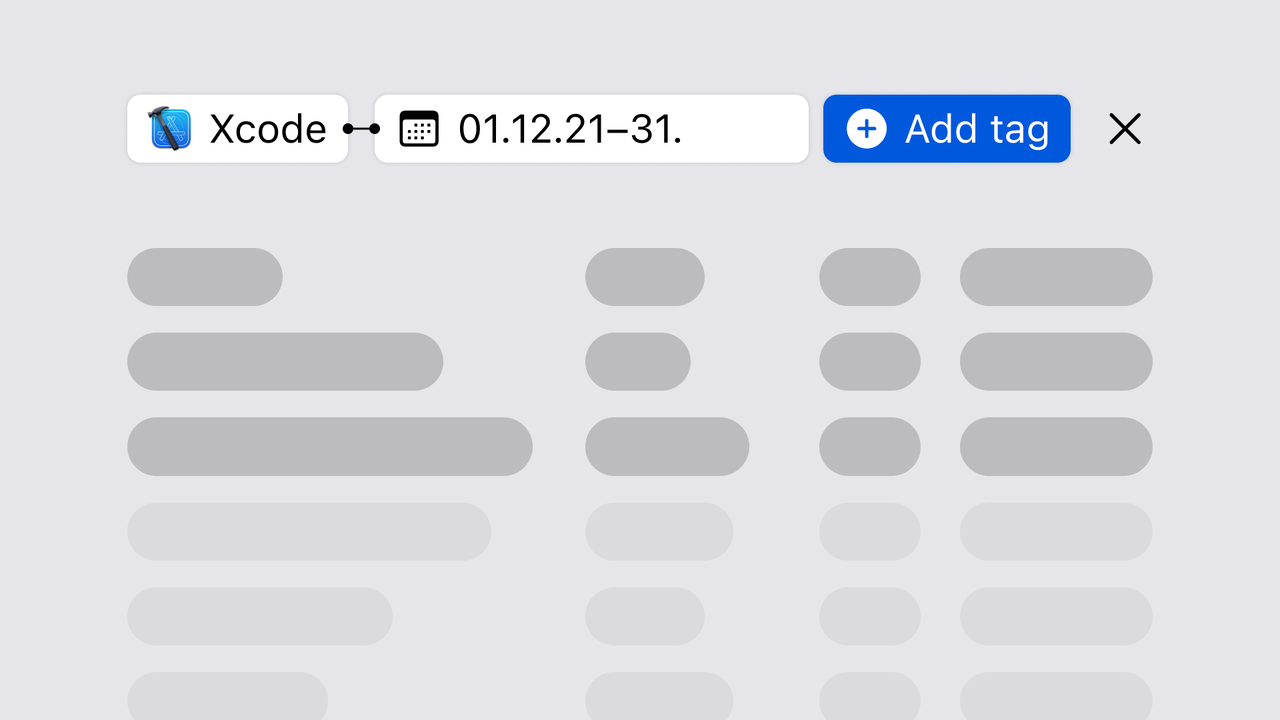Click third-row small dark pill in third column
The image size is (1280, 720).
[870, 446]
